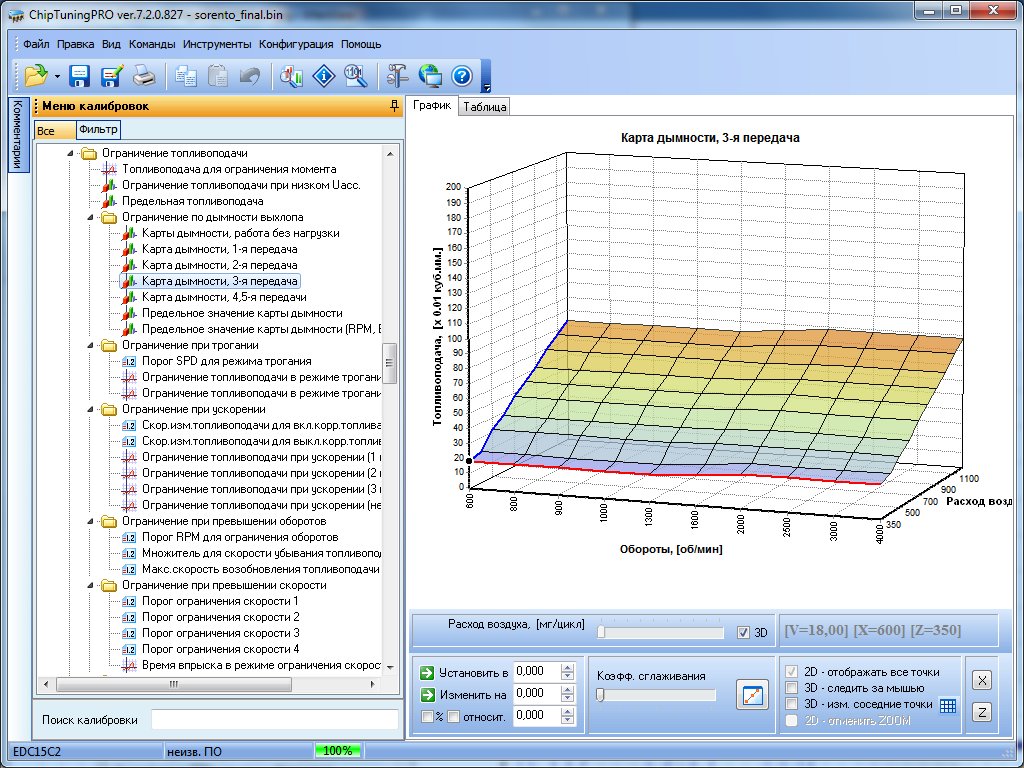
Task: Uncheck the 3D view checkbox
Action: tap(742, 632)
